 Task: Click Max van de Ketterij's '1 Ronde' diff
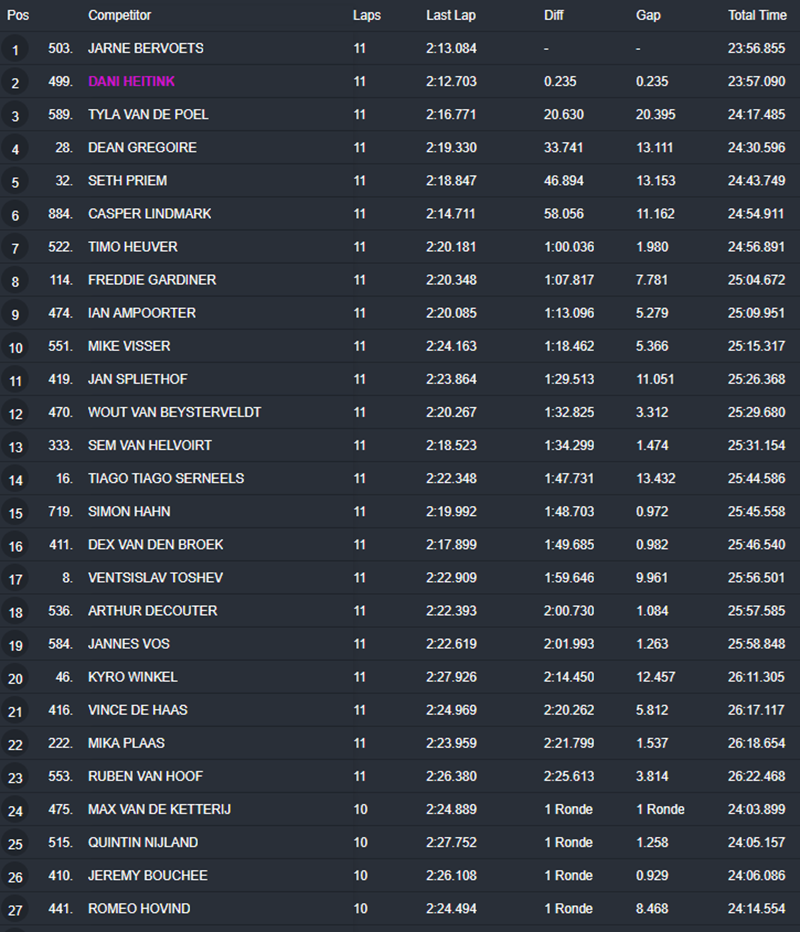click(x=568, y=809)
